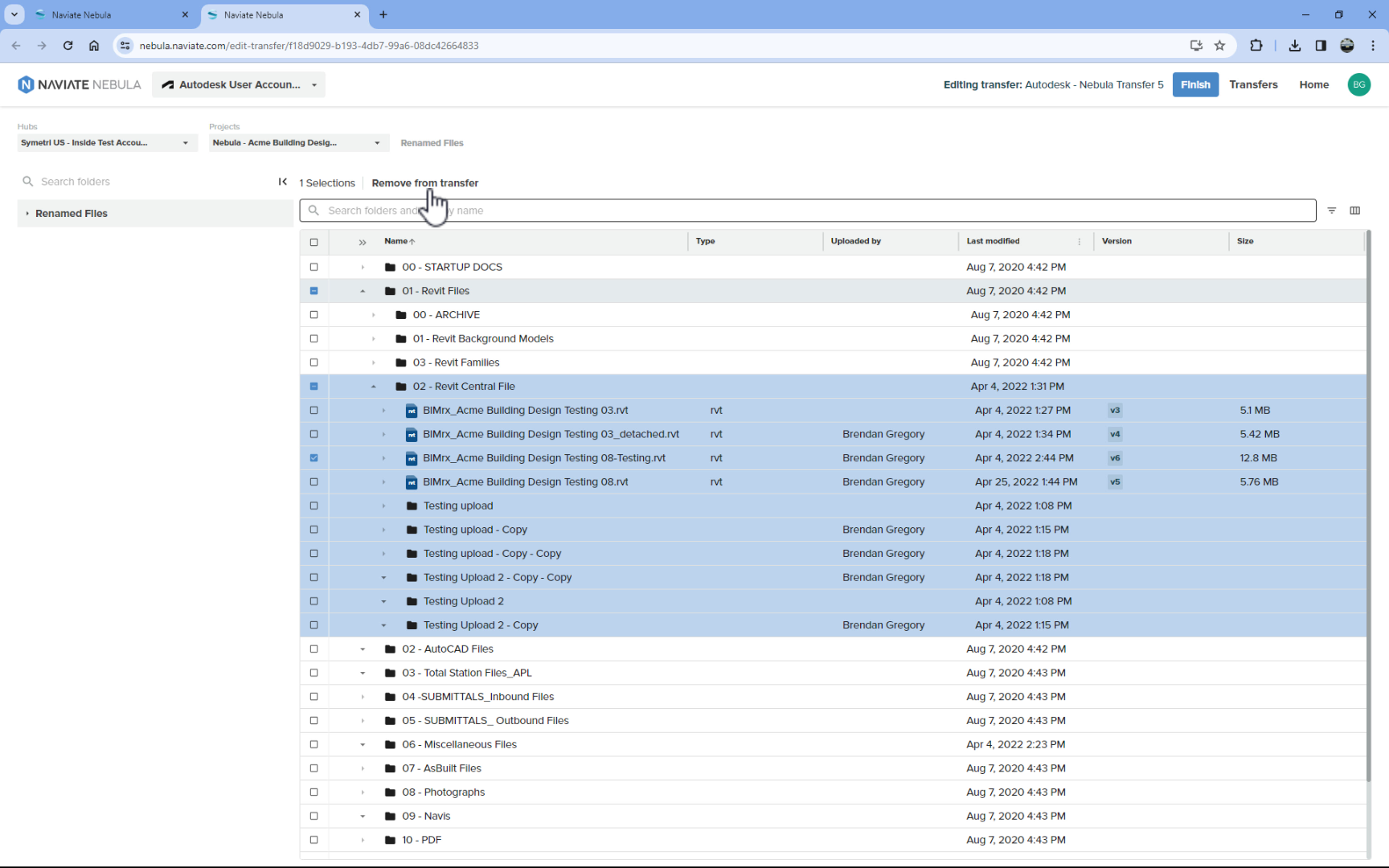Image resolution: width=1389 pixels, height=868 pixels.
Task: Click the rvt icon of Testing 08-Testing.rvt
Action: point(412,458)
